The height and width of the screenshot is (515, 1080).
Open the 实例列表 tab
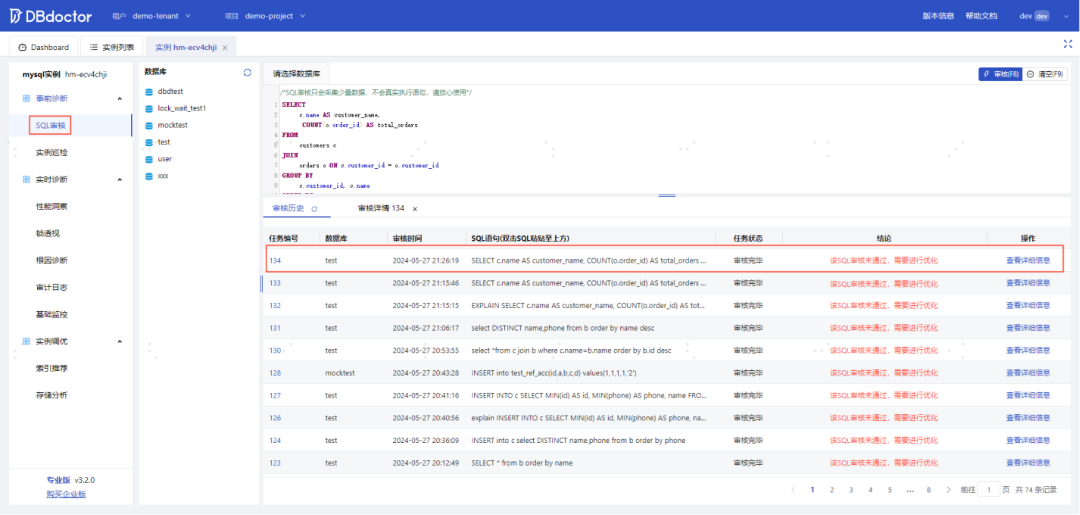tap(112, 48)
